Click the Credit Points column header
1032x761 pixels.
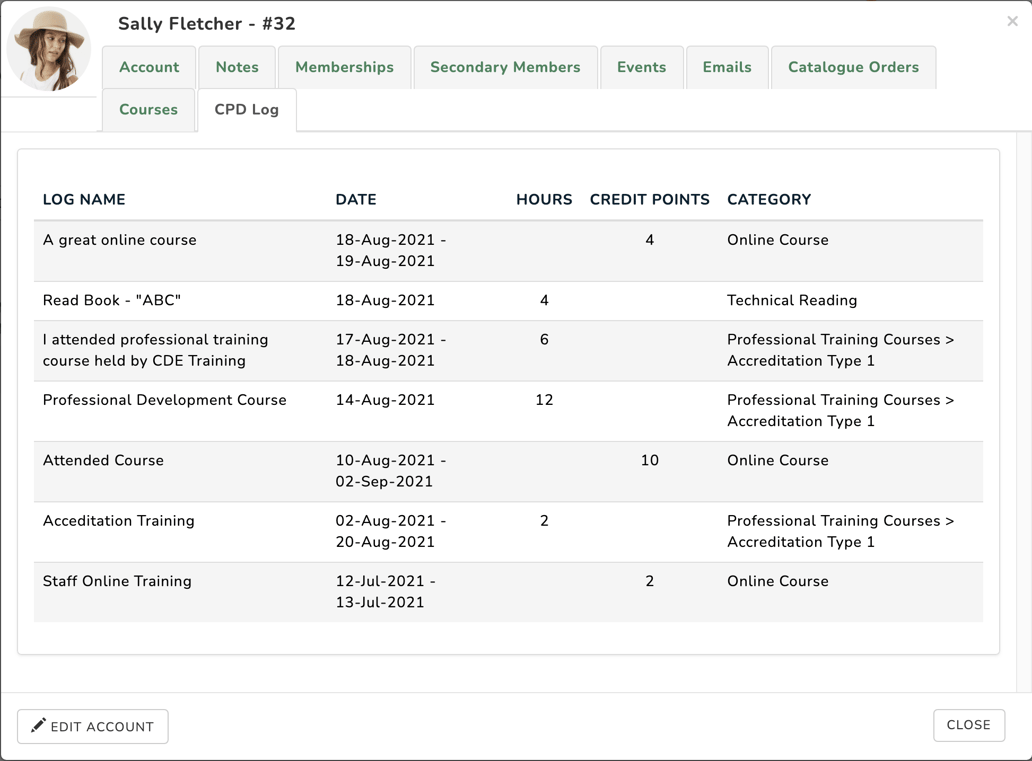click(x=649, y=200)
